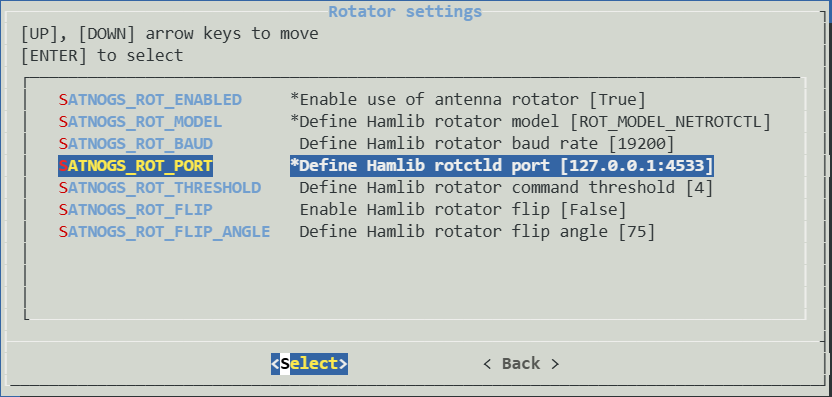Viewport: 832px width, 397px height.
Task: Click the highlighted SATNOGS_ROT_PORT item
Action: [135, 166]
